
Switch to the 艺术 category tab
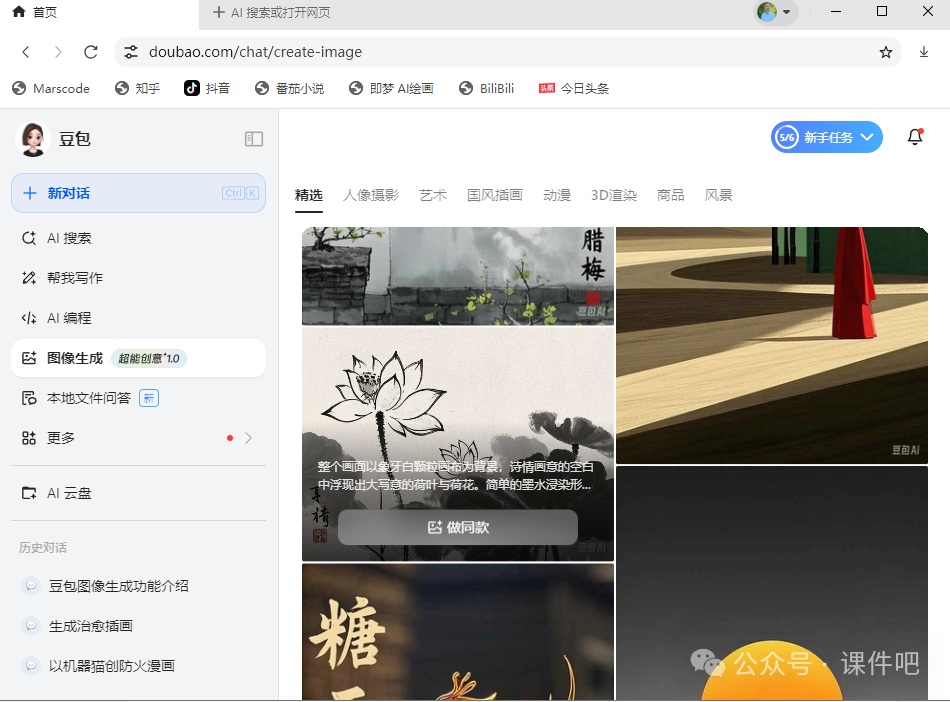(433, 195)
